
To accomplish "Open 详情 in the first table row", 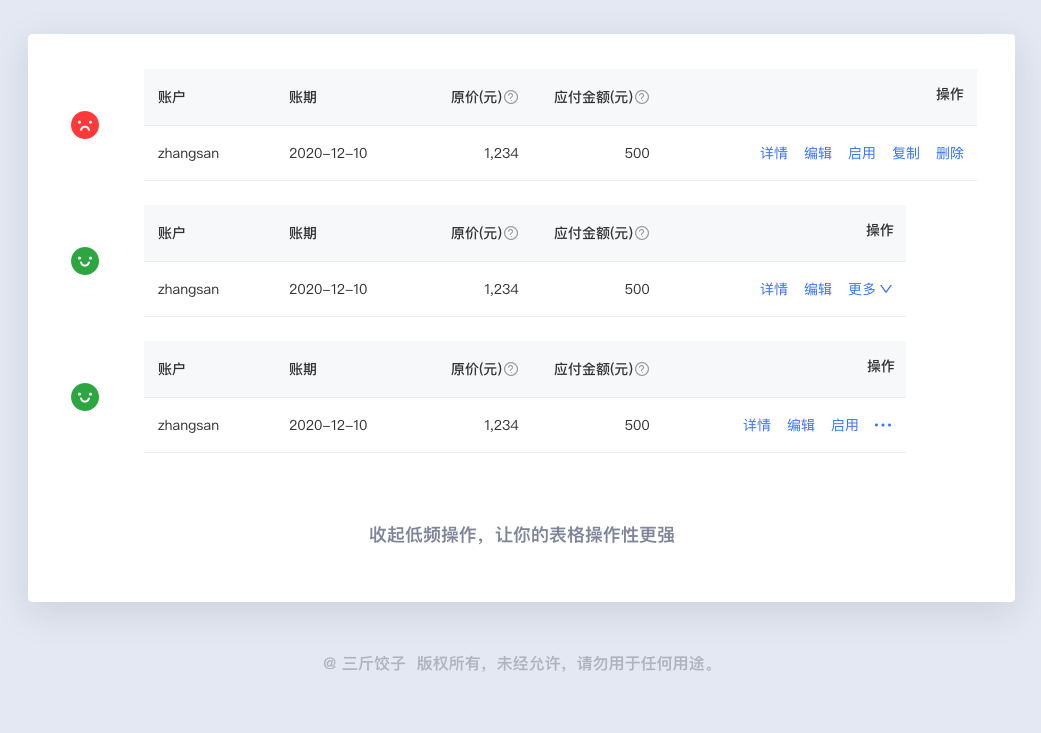I will point(773,153).
